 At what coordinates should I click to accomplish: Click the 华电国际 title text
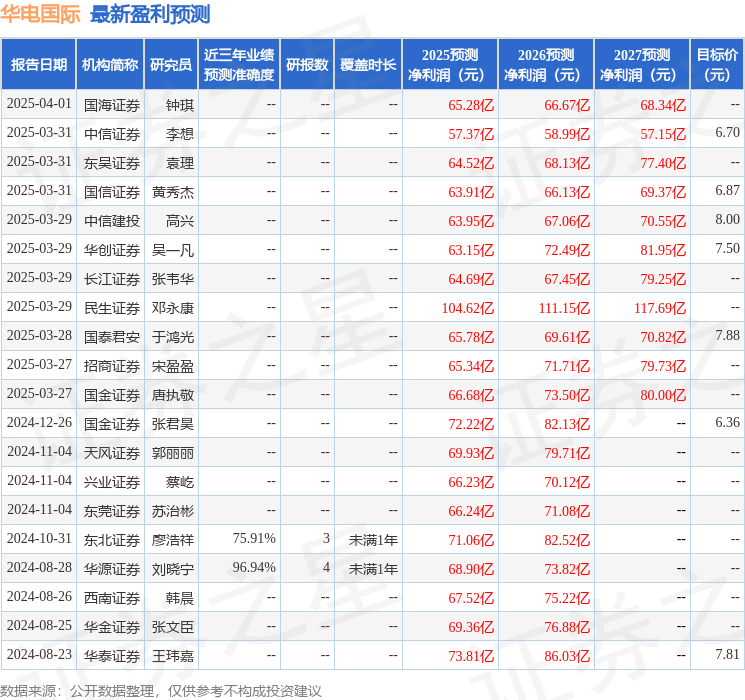40,14
